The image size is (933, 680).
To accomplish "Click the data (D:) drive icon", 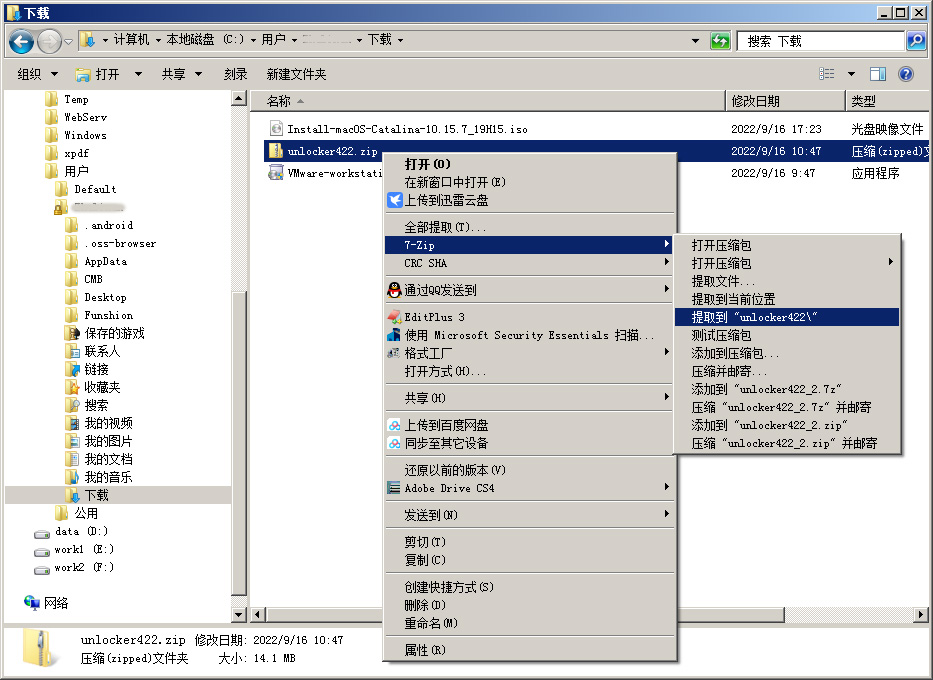I will coord(42,532).
